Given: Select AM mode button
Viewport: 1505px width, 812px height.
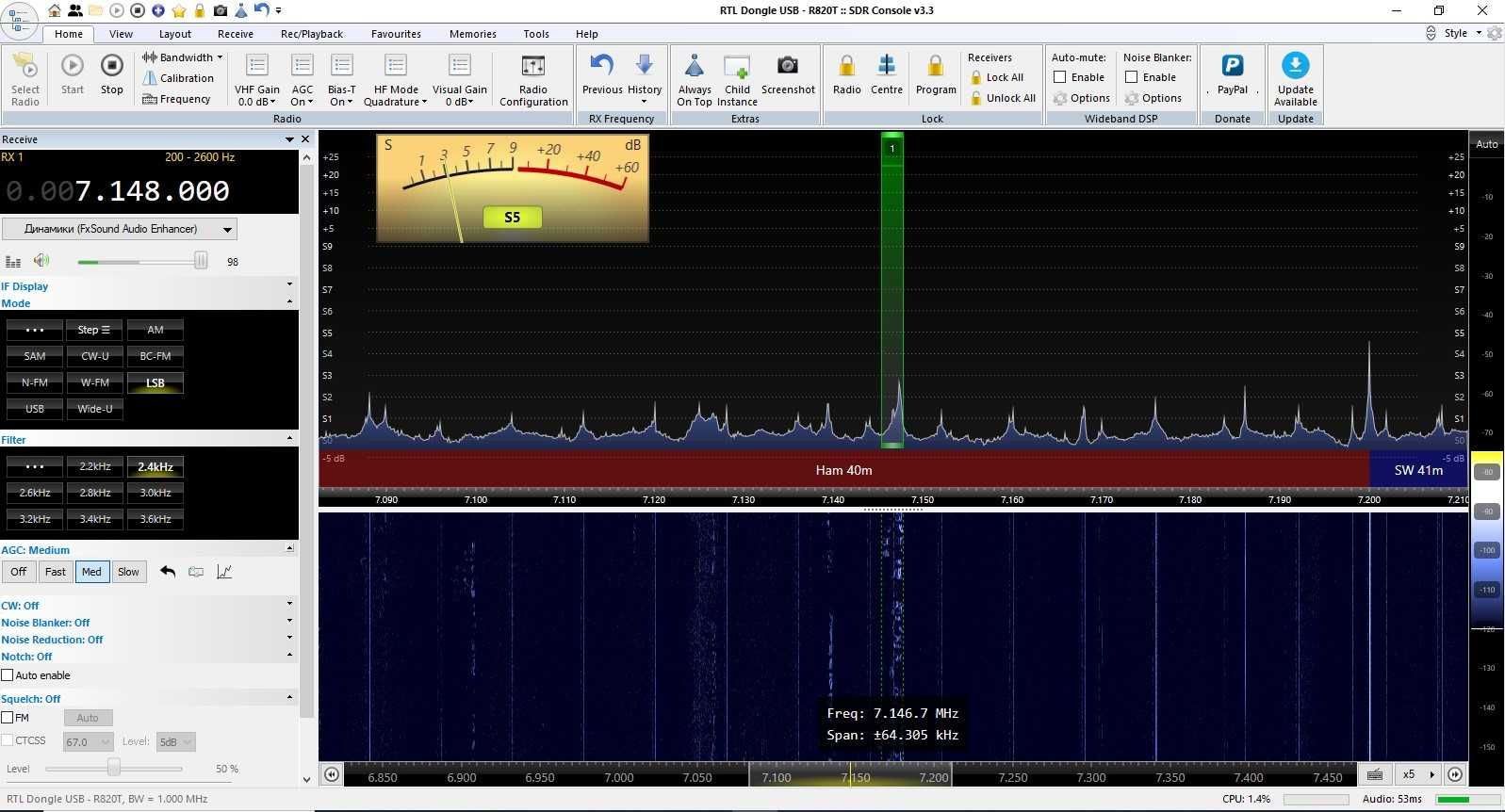Looking at the screenshot, I should tap(155, 330).
